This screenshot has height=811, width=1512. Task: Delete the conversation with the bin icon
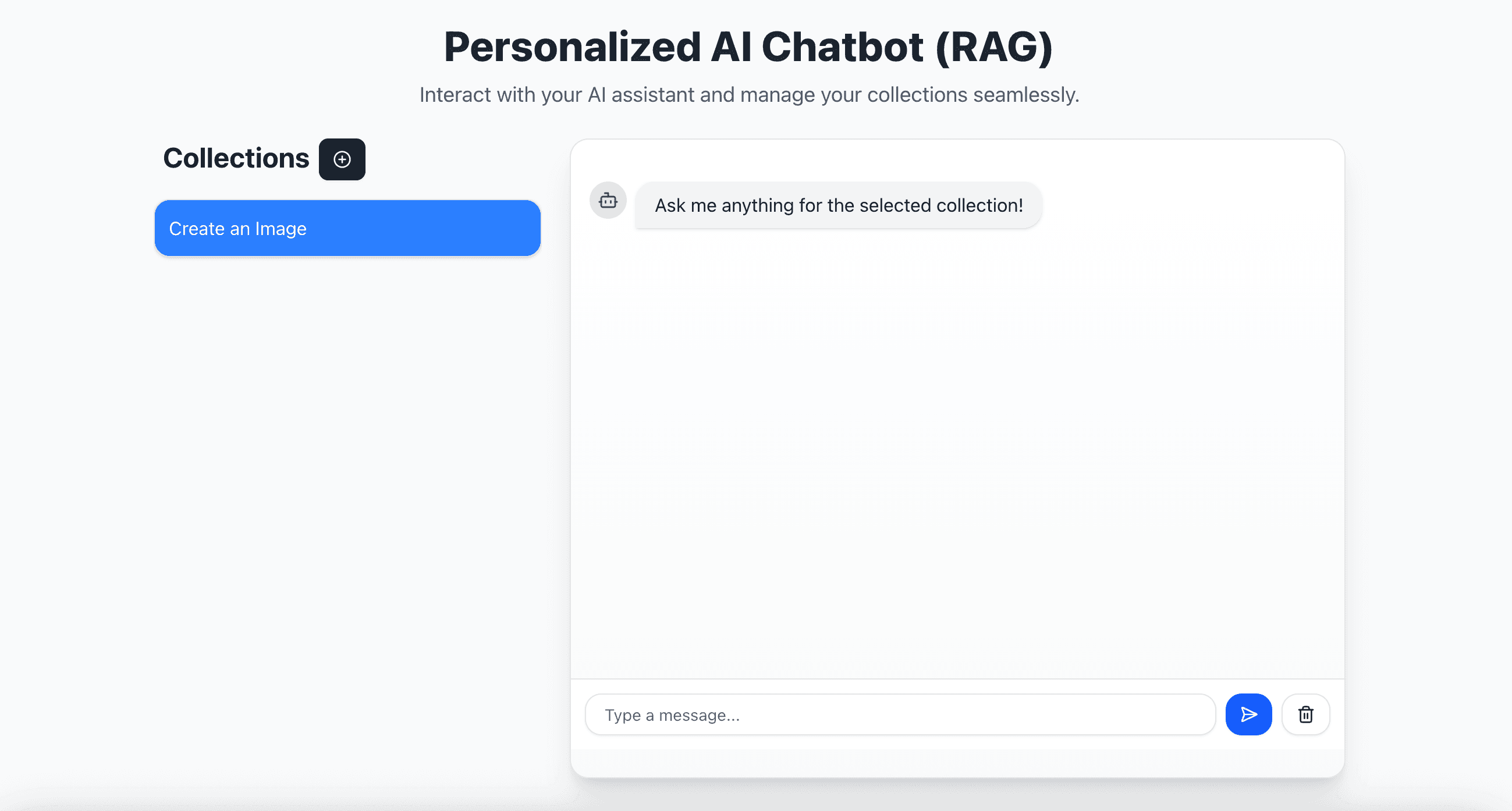(x=1305, y=714)
